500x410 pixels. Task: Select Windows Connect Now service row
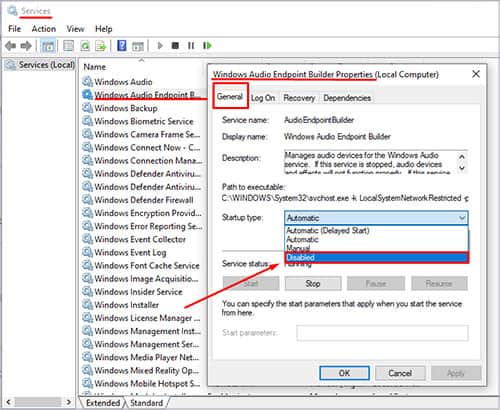(142, 147)
